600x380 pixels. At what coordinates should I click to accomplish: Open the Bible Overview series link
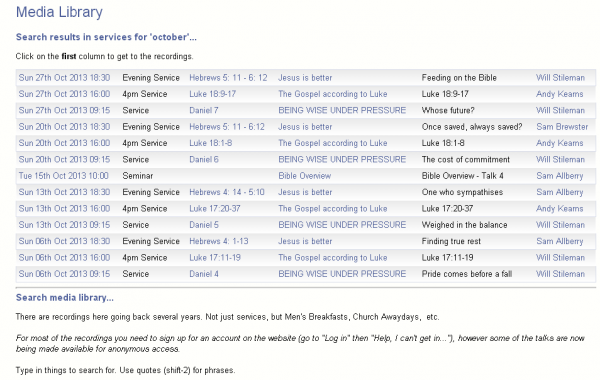pyautogui.click(x=305, y=176)
